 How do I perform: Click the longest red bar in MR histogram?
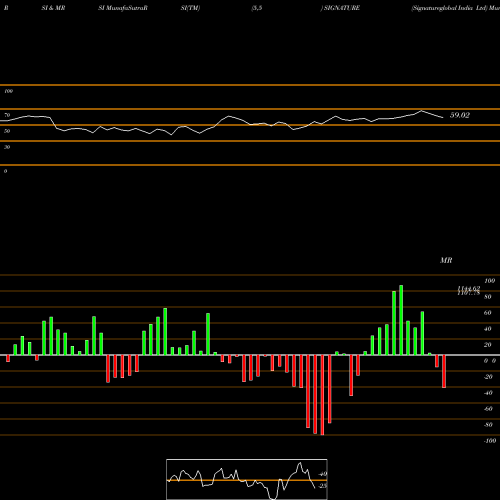[x=322, y=395]
